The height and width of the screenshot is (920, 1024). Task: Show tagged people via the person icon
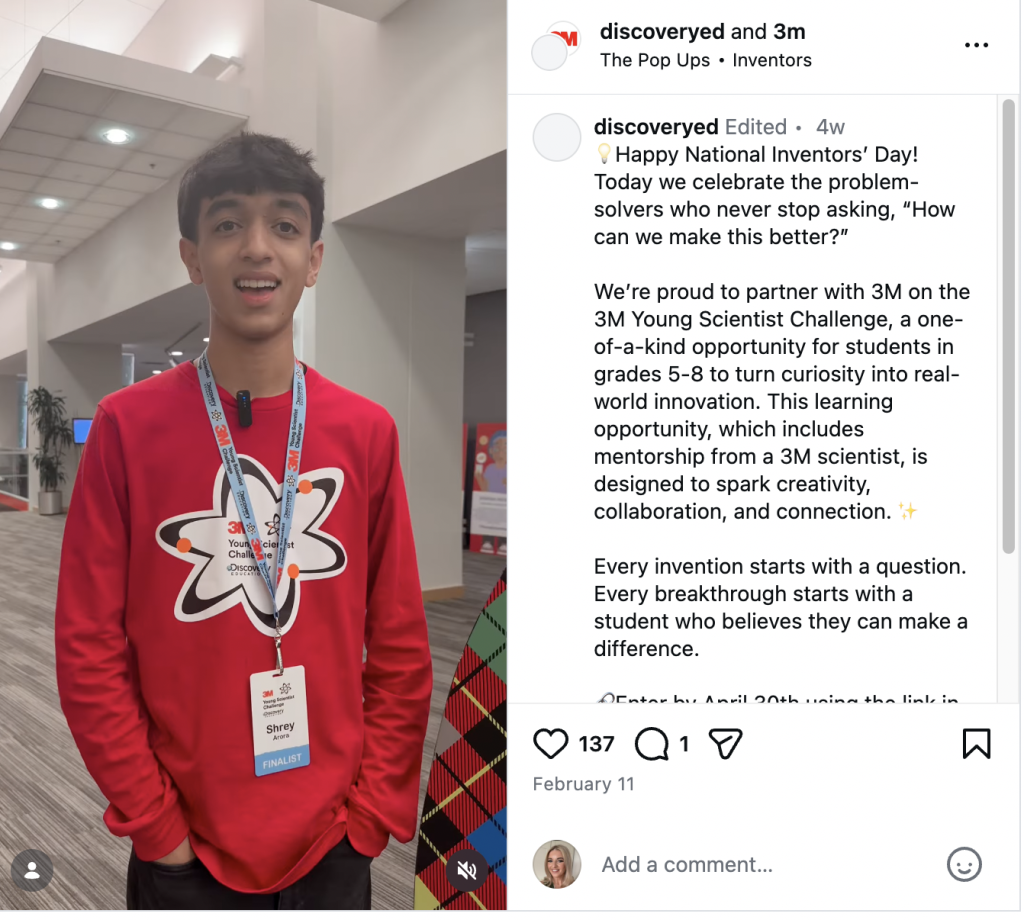[x=32, y=870]
